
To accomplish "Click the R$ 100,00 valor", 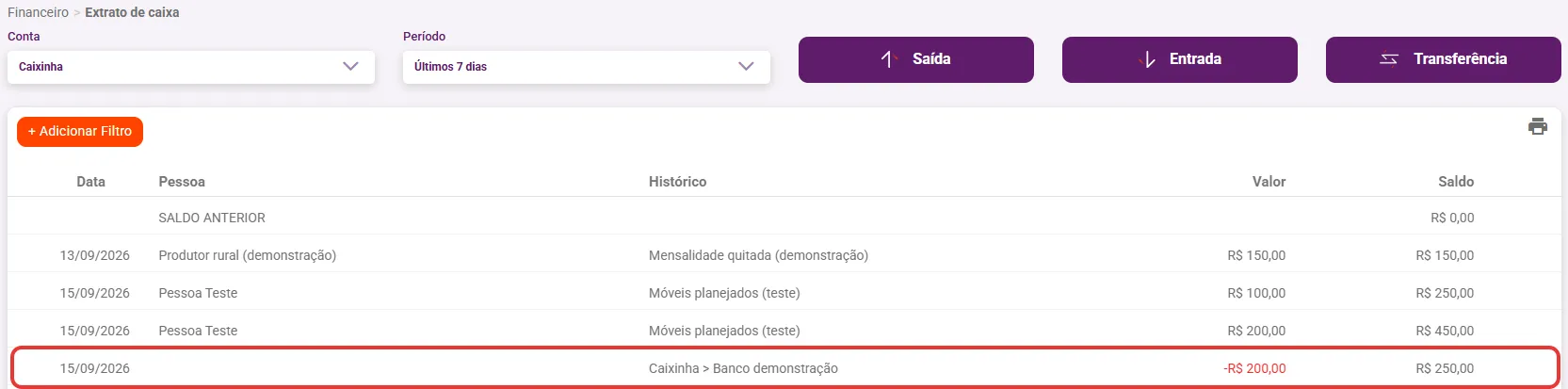I will pyautogui.click(x=1256, y=293).
